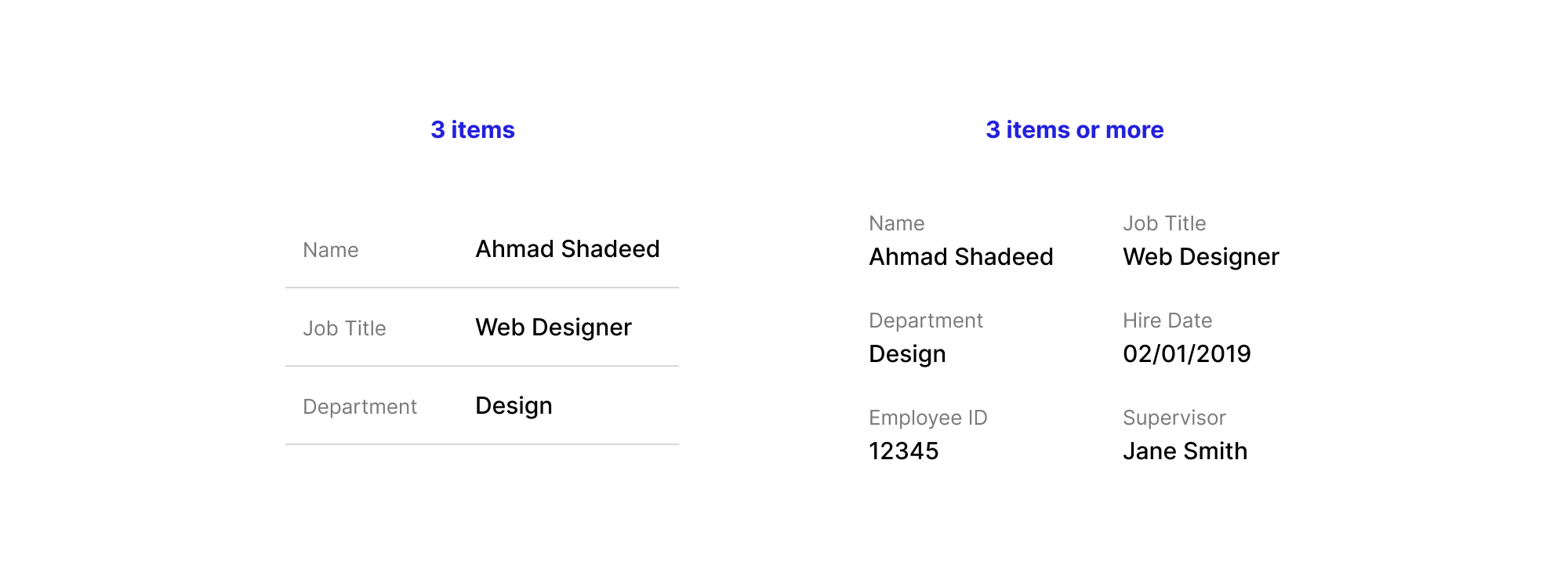Click the "3 items or more" heading
Image resolution: width=1568 pixels, height=583 pixels.
coord(1074,129)
